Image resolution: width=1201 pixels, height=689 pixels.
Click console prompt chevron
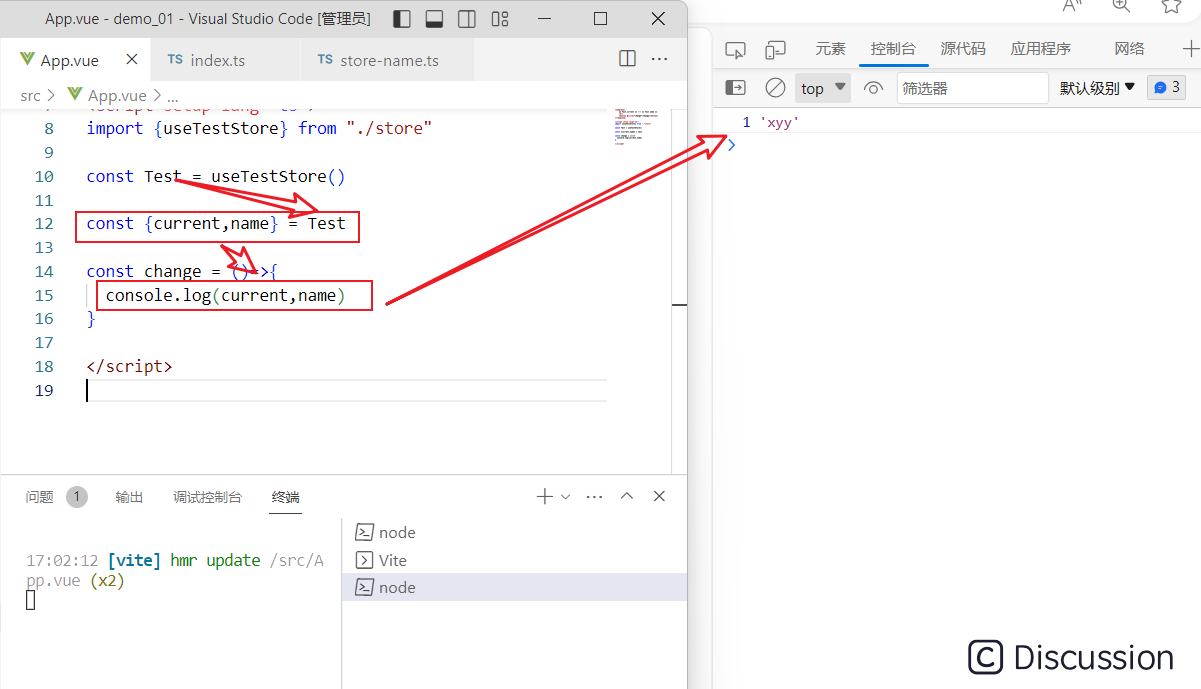pyautogui.click(x=731, y=144)
